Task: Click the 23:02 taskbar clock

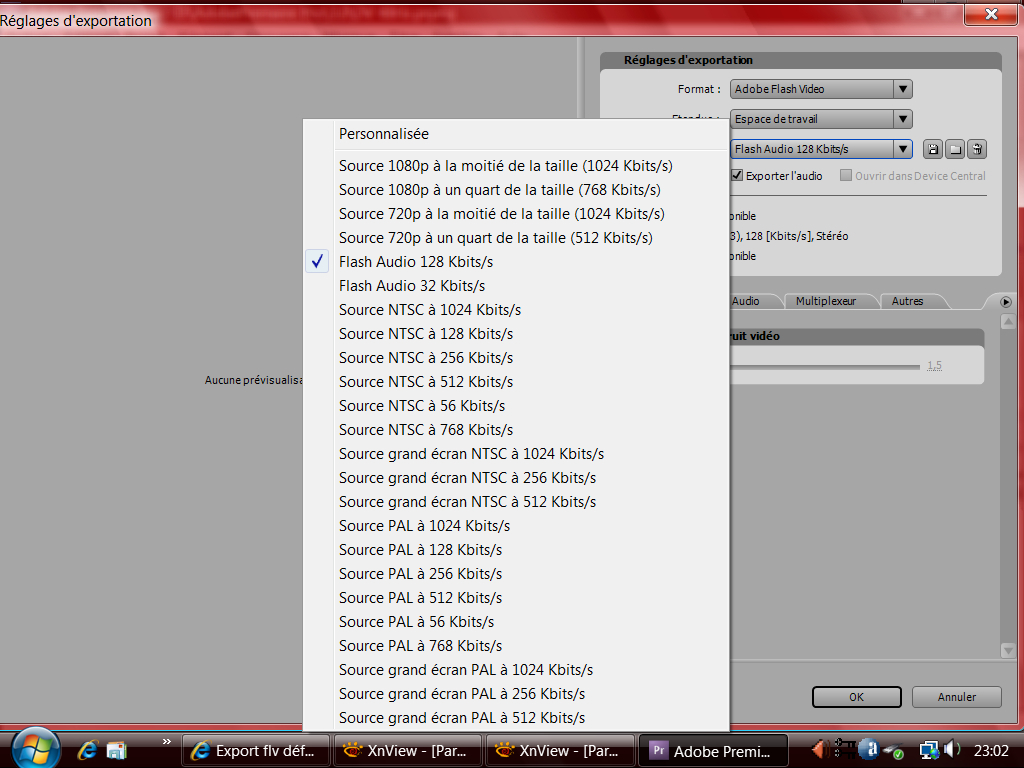Action: click(991, 751)
